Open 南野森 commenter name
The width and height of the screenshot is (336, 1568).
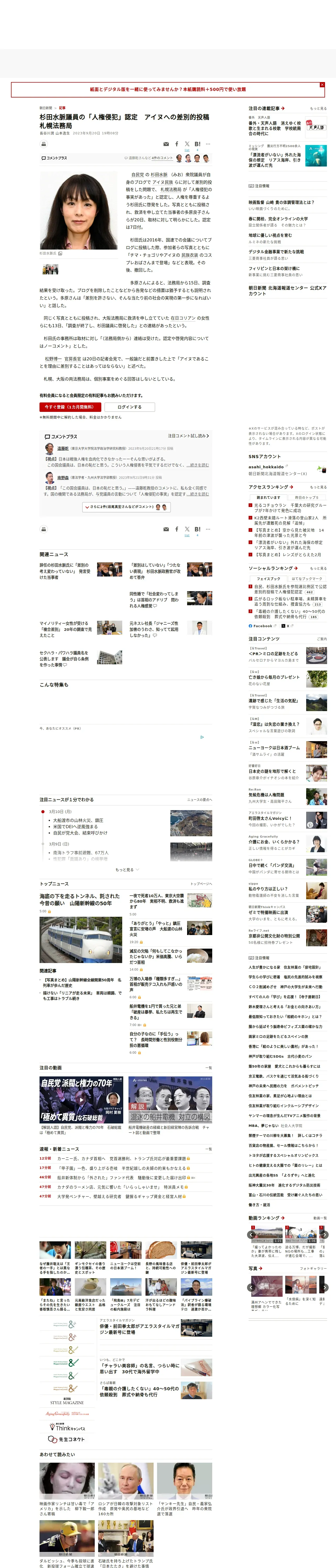coord(63,478)
